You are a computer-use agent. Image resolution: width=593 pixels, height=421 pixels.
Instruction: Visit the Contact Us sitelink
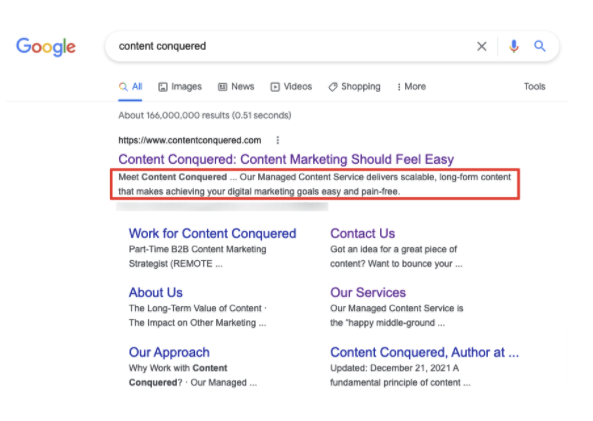pos(362,233)
